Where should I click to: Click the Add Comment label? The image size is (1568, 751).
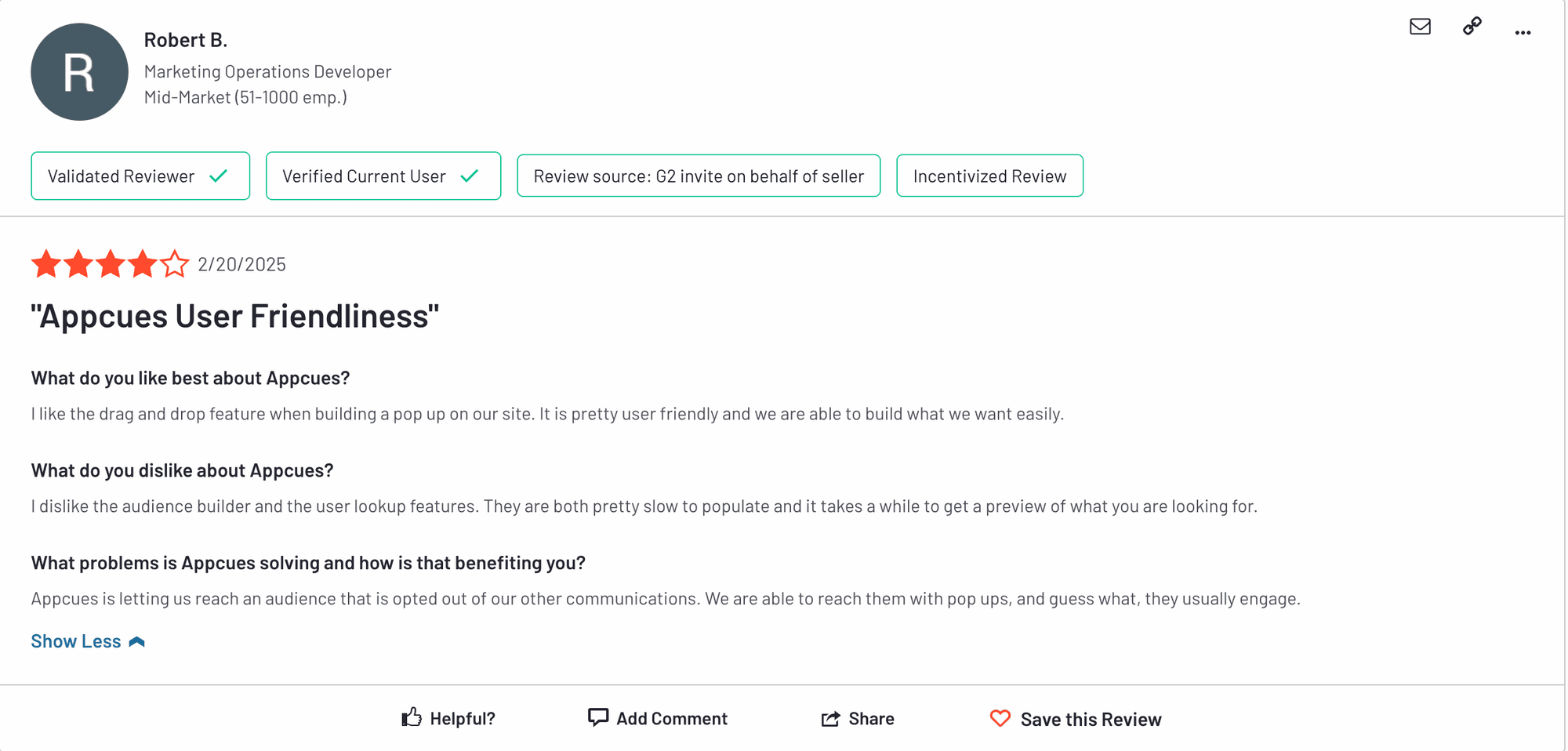(x=672, y=719)
